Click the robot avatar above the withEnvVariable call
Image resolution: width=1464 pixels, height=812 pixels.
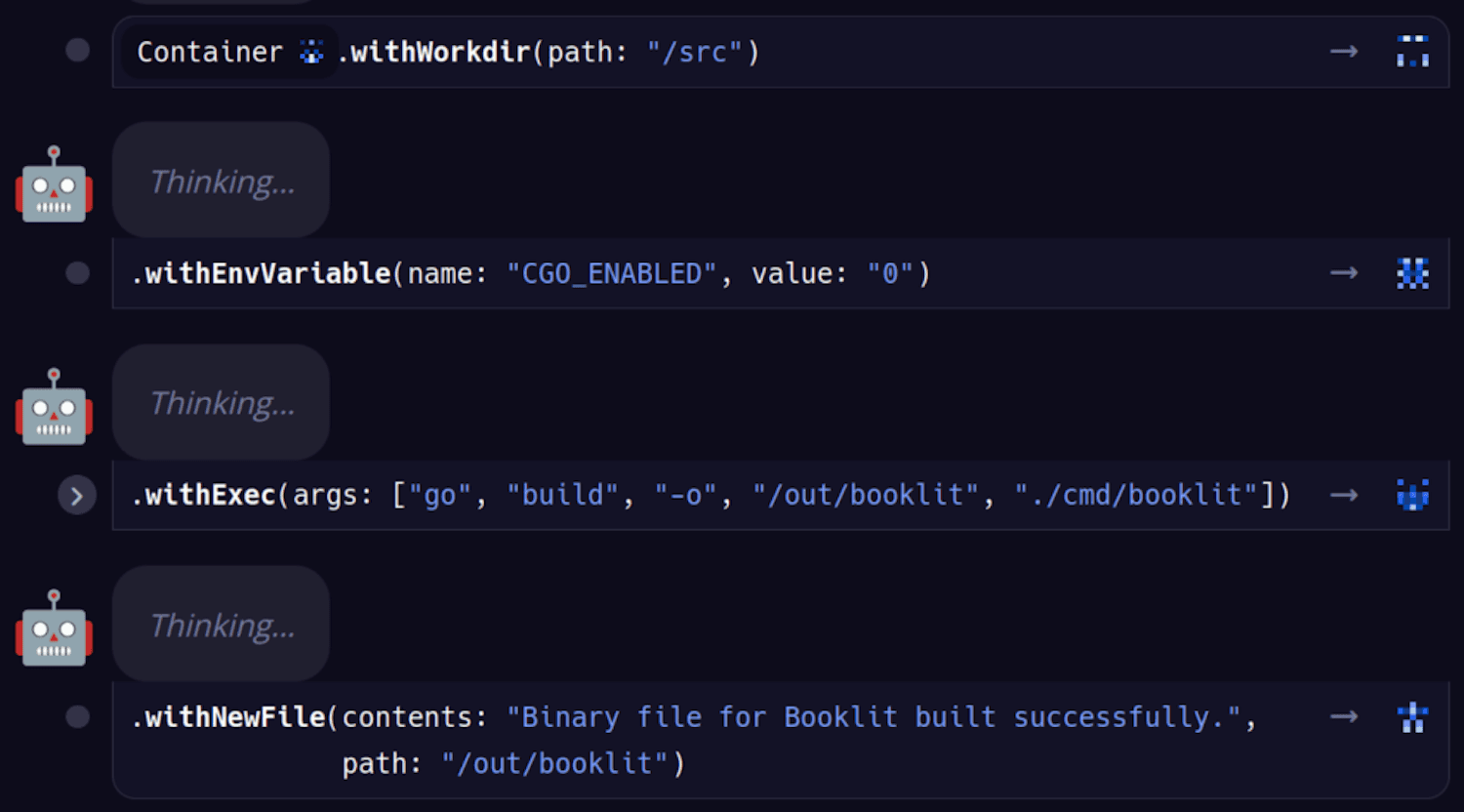(54, 184)
